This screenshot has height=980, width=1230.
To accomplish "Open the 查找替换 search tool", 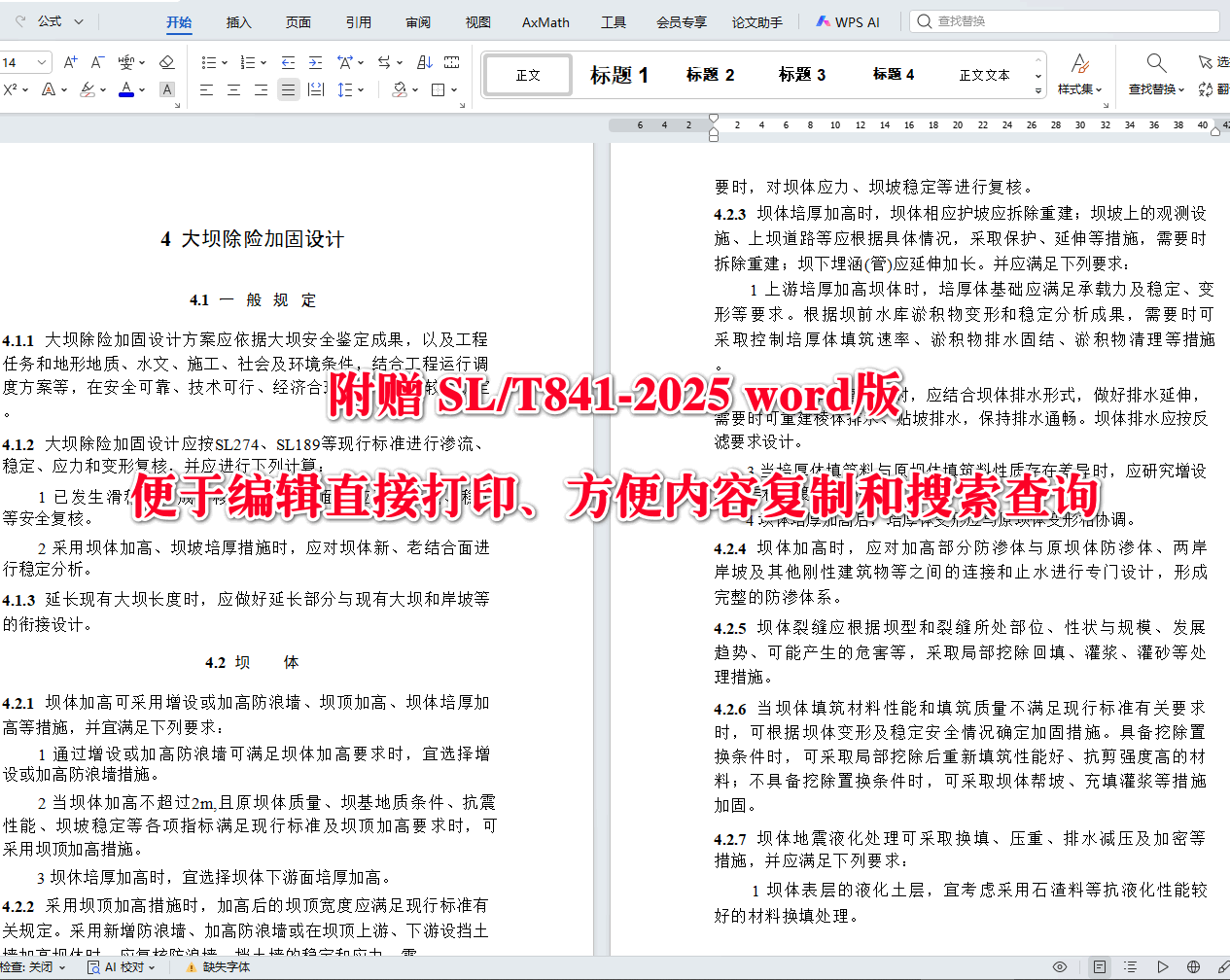I will [x=1156, y=76].
